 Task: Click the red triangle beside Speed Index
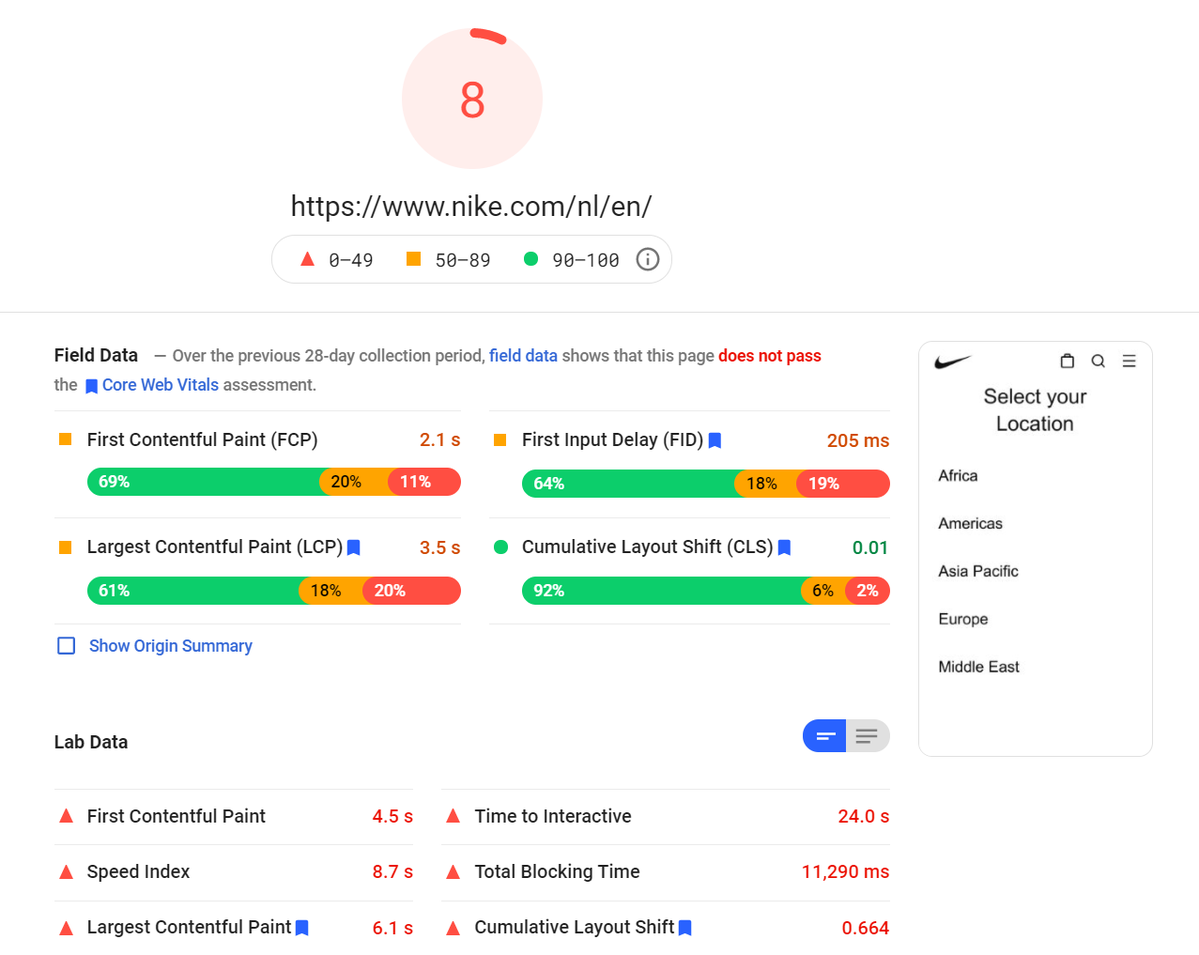pyautogui.click(x=67, y=872)
